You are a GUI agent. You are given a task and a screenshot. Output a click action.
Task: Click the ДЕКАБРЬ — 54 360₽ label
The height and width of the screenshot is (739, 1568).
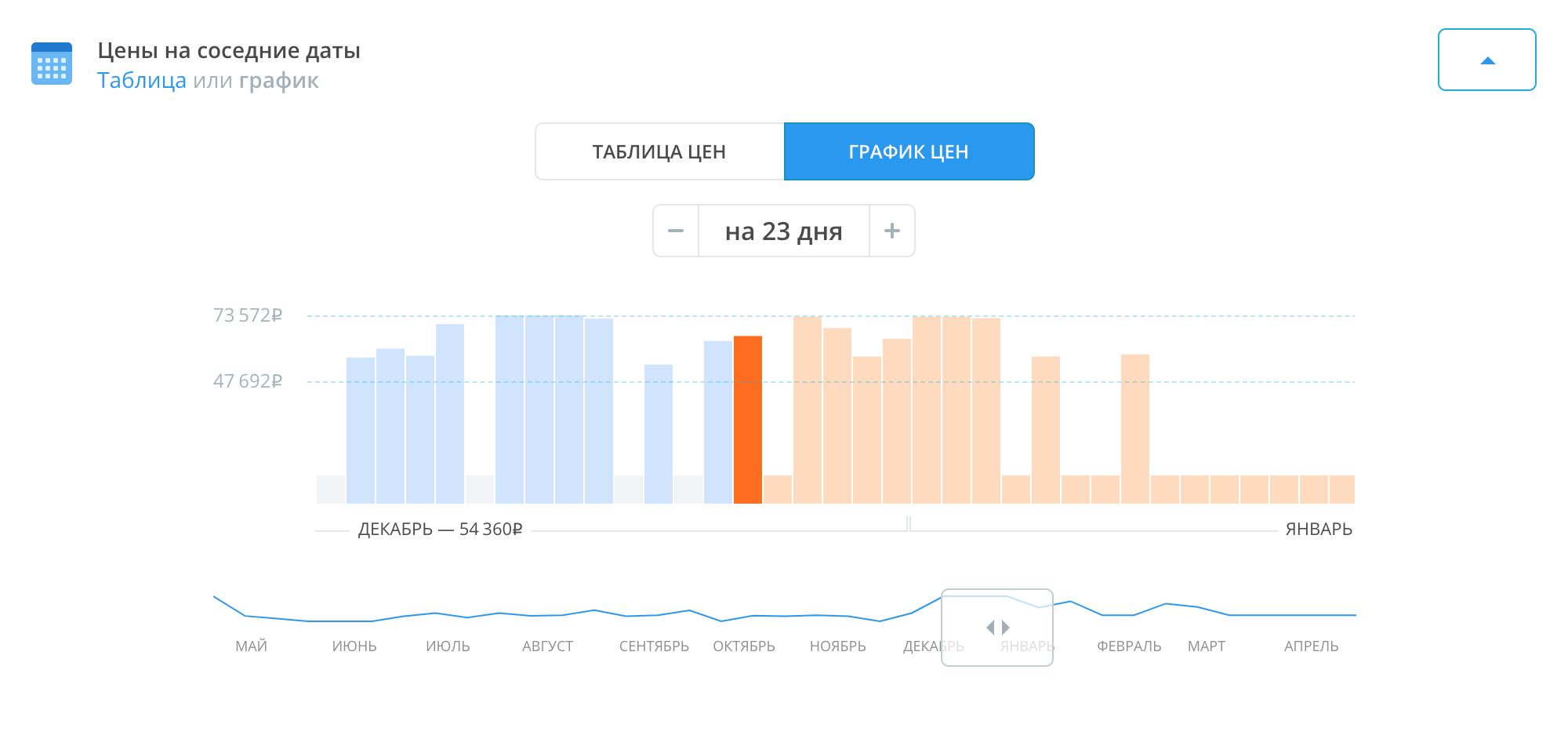click(440, 530)
